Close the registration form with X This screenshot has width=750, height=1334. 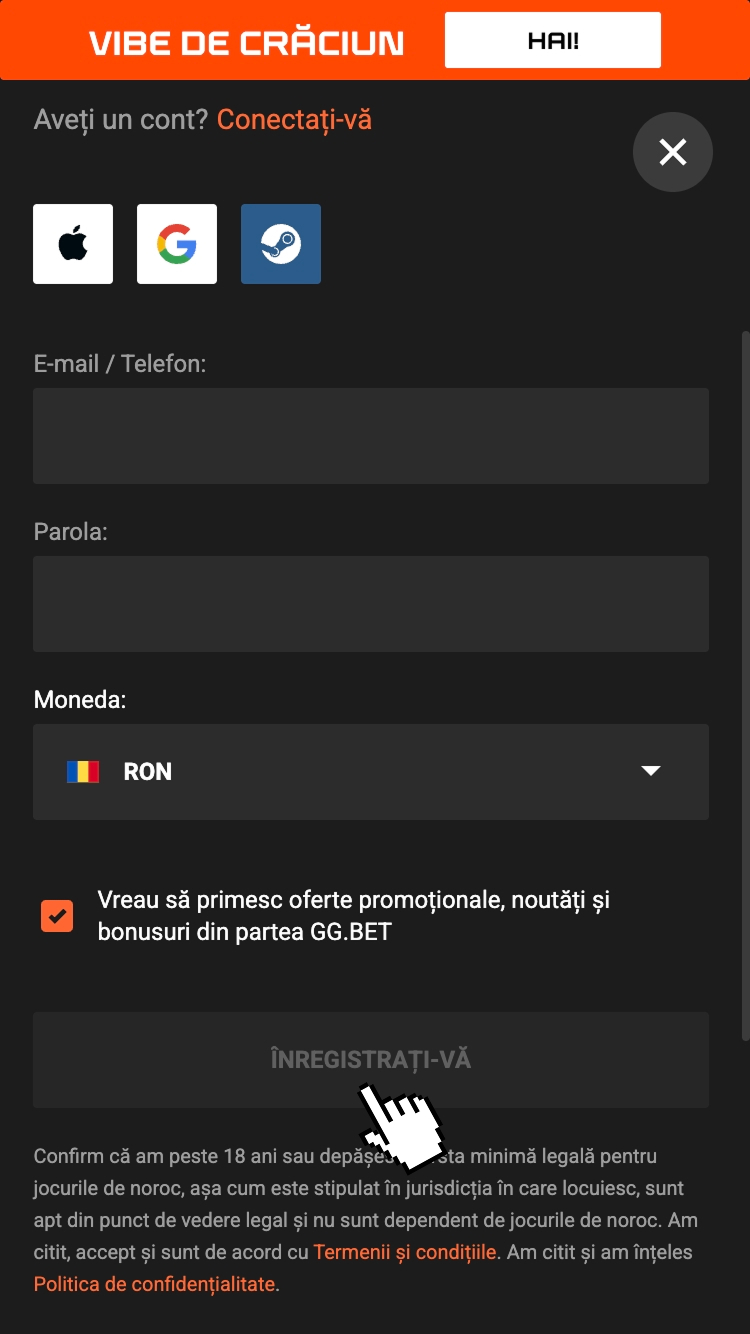coord(673,152)
